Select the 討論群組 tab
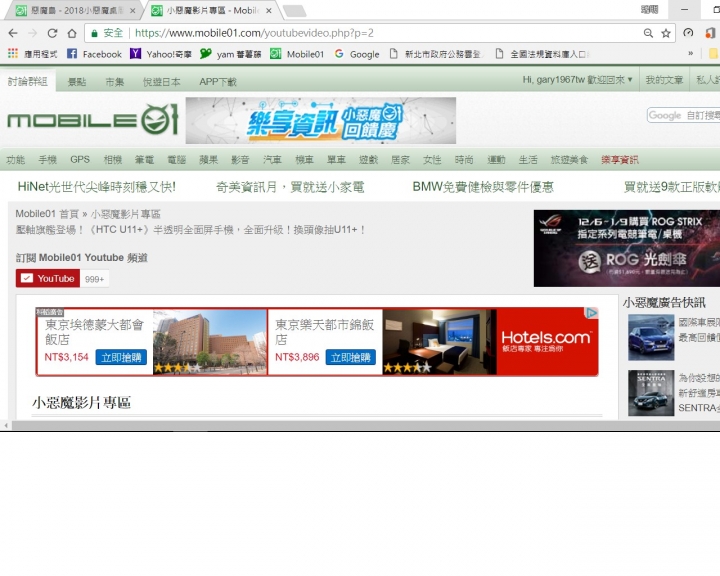This screenshot has width=720, height=576. click(x=28, y=81)
